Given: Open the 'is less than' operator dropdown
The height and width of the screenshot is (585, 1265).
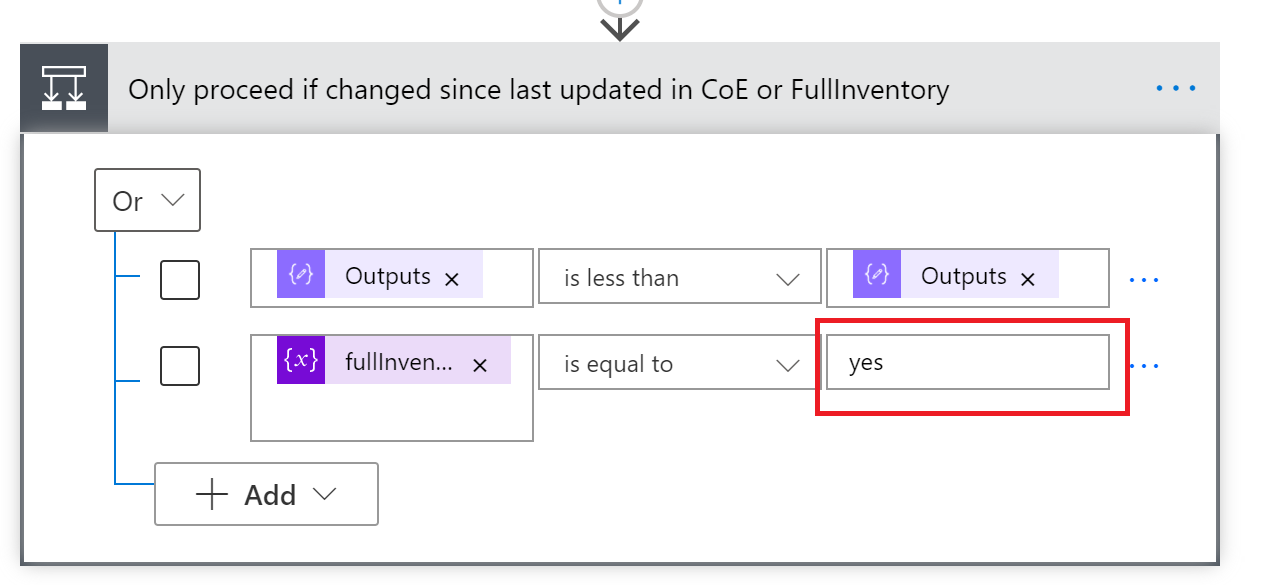Looking at the screenshot, I should (679, 277).
